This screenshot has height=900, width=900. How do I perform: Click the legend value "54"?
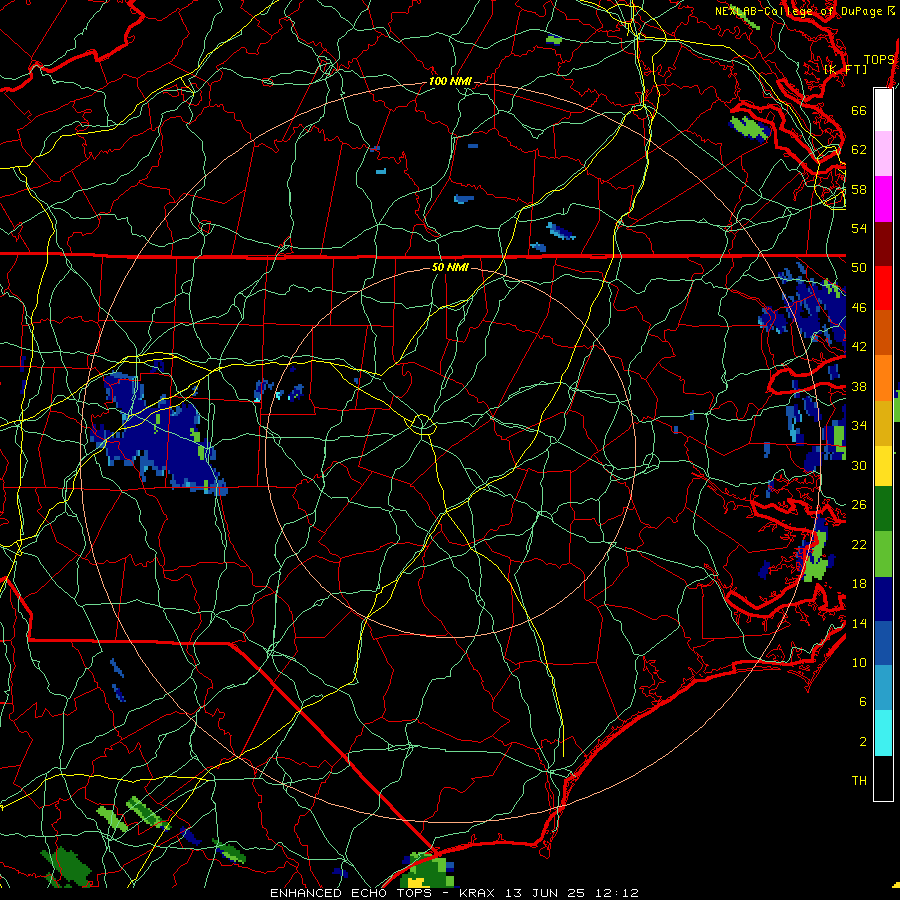click(x=859, y=228)
